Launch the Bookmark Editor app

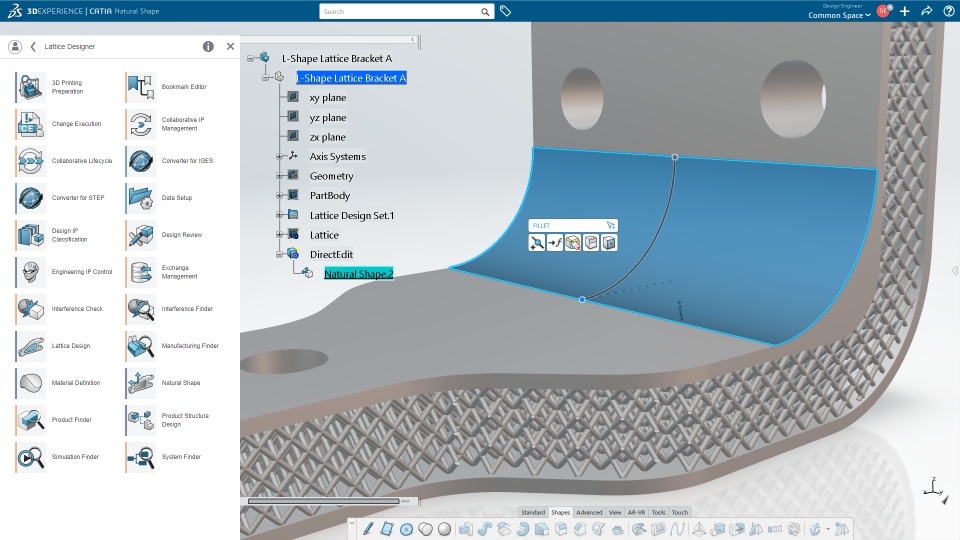(x=141, y=87)
